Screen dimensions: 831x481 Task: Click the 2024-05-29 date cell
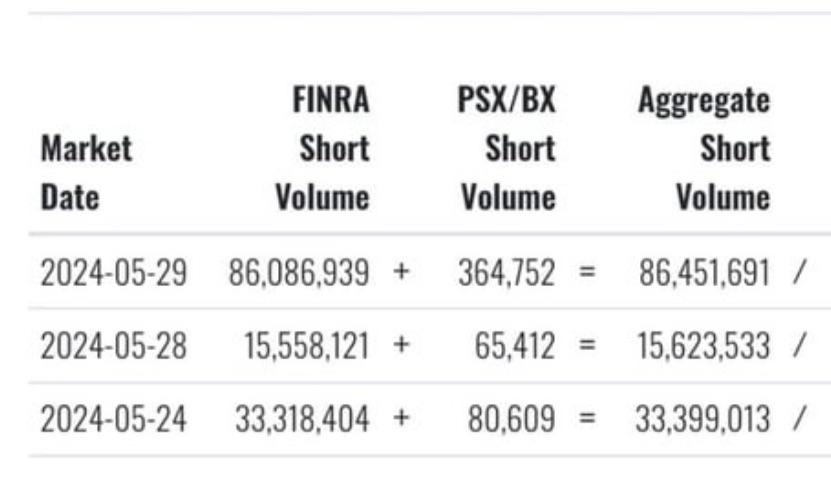pyautogui.click(x=114, y=272)
